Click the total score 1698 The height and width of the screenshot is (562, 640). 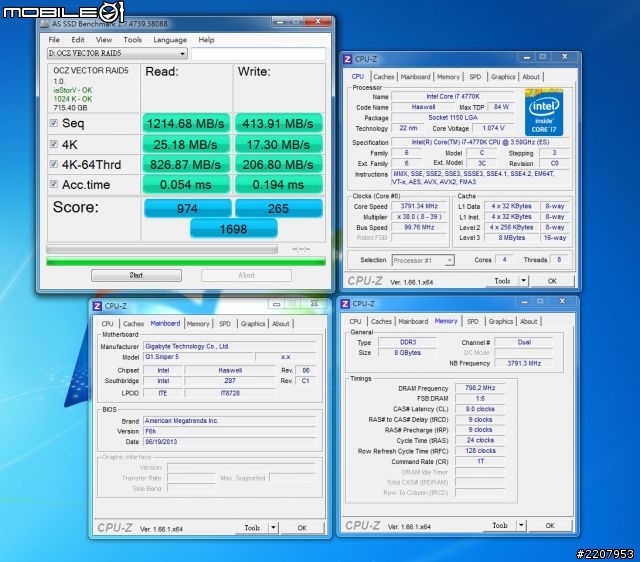point(233,229)
